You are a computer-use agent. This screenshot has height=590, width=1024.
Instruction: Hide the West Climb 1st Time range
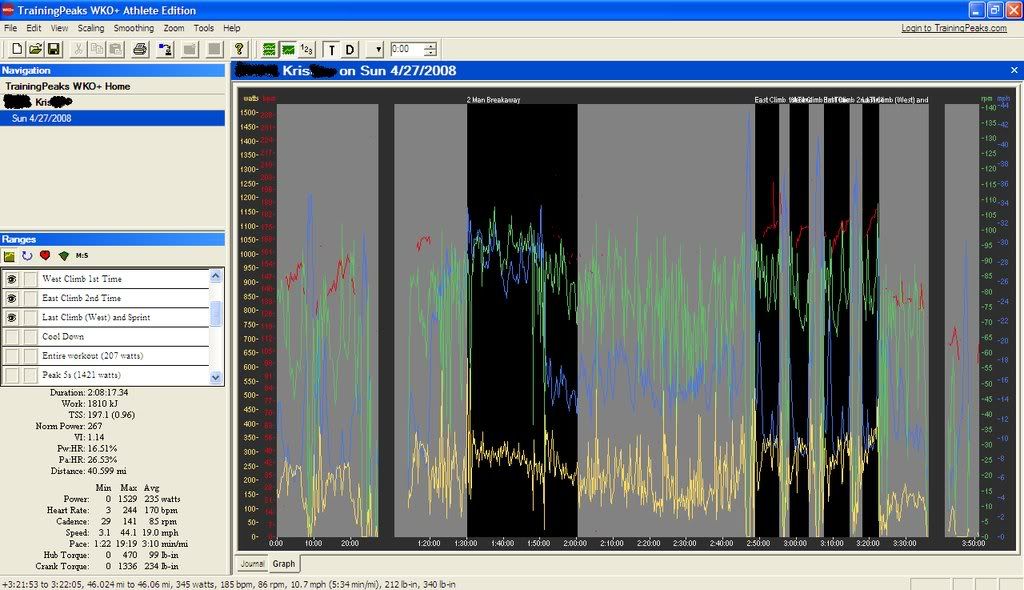click(12, 279)
